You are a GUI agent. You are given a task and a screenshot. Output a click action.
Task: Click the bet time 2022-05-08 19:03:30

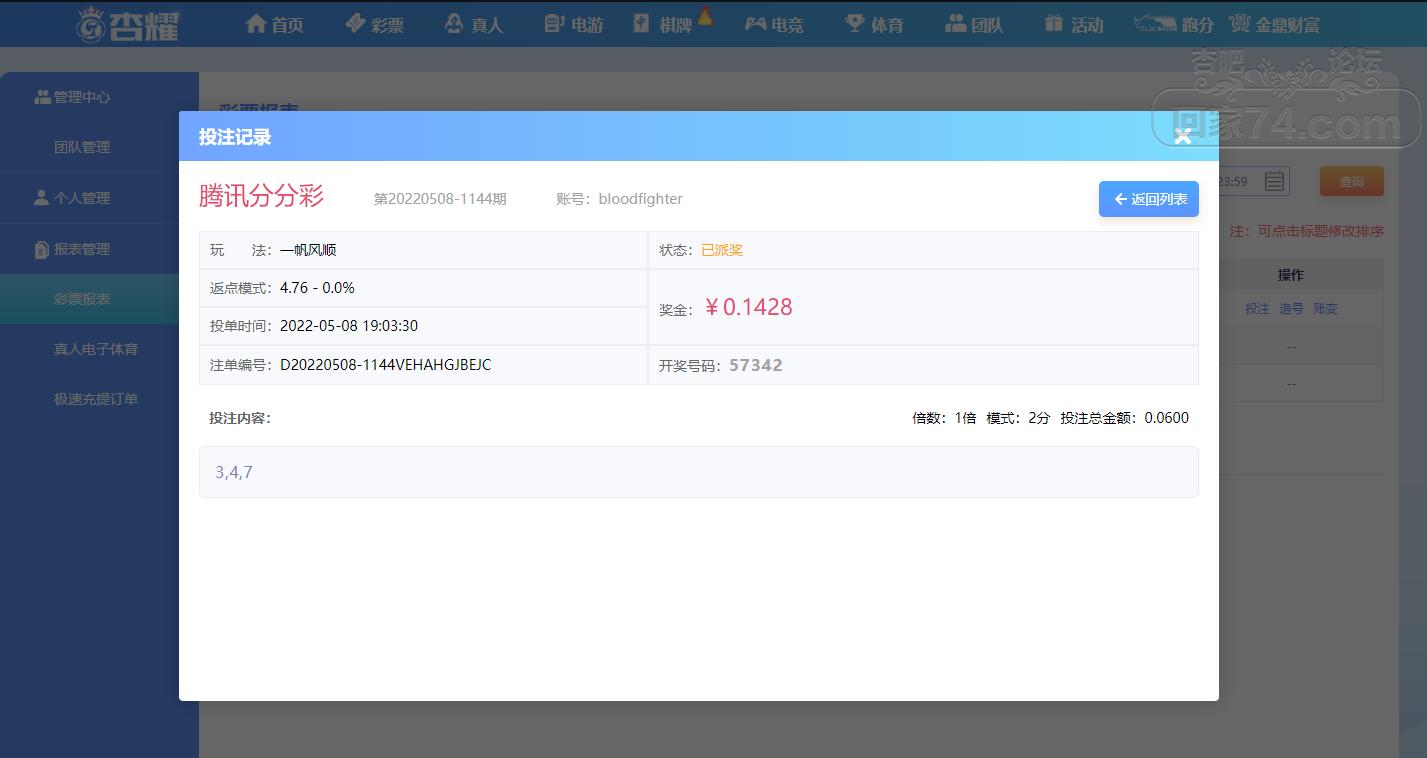point(349,326)
